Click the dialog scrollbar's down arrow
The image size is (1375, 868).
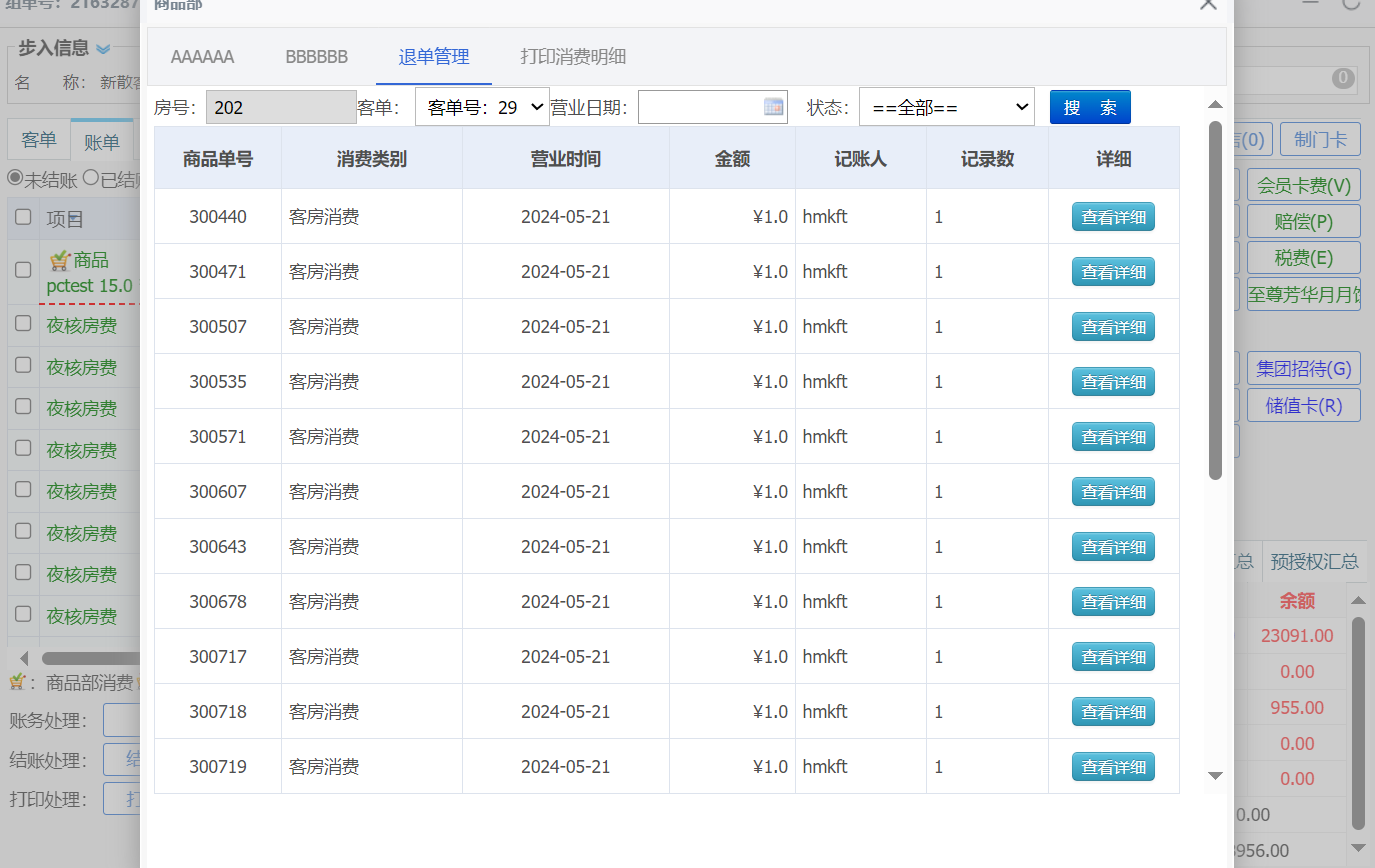pos(1216,776)
